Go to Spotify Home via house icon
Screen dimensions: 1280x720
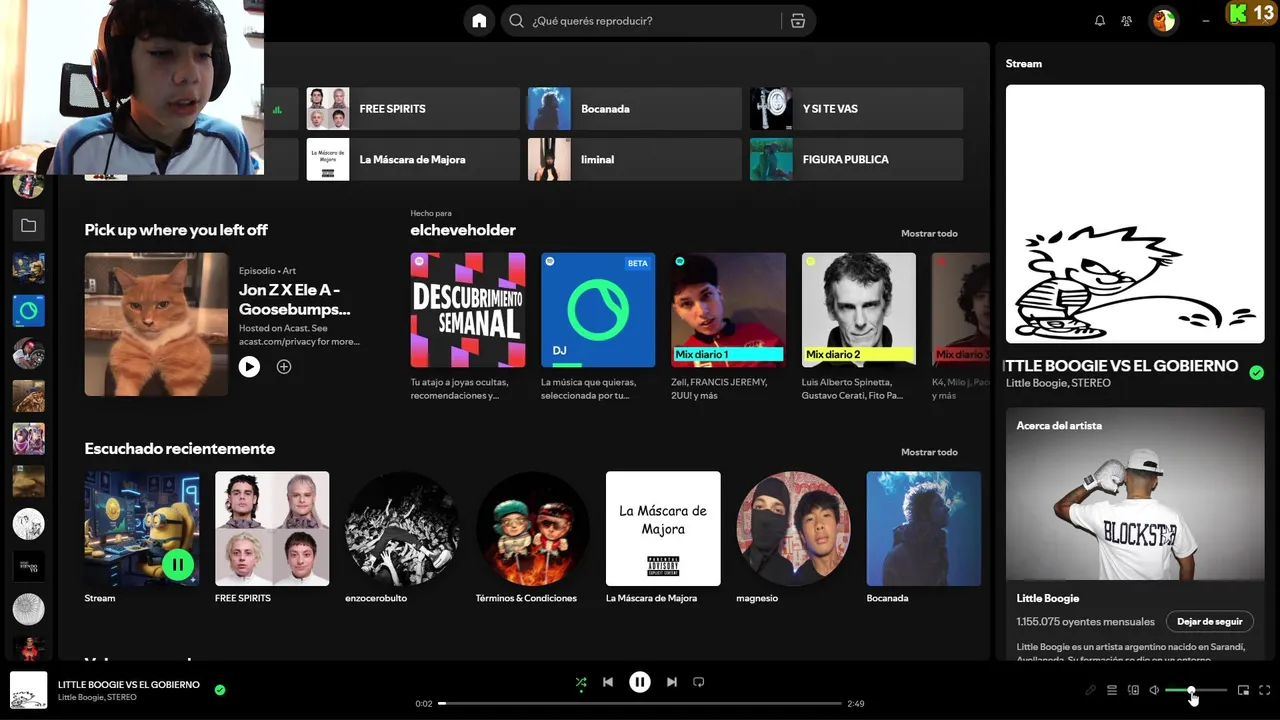pyautogui.click(x=479, y=20)
